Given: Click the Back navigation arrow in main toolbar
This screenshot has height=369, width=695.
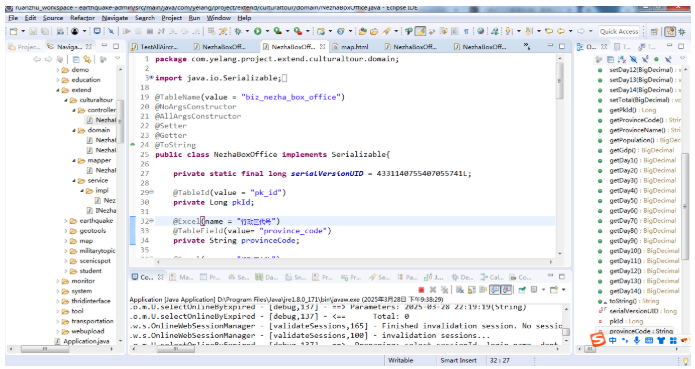Looking at the screenshot, I should pyautogui.click(x=561, y=31).
